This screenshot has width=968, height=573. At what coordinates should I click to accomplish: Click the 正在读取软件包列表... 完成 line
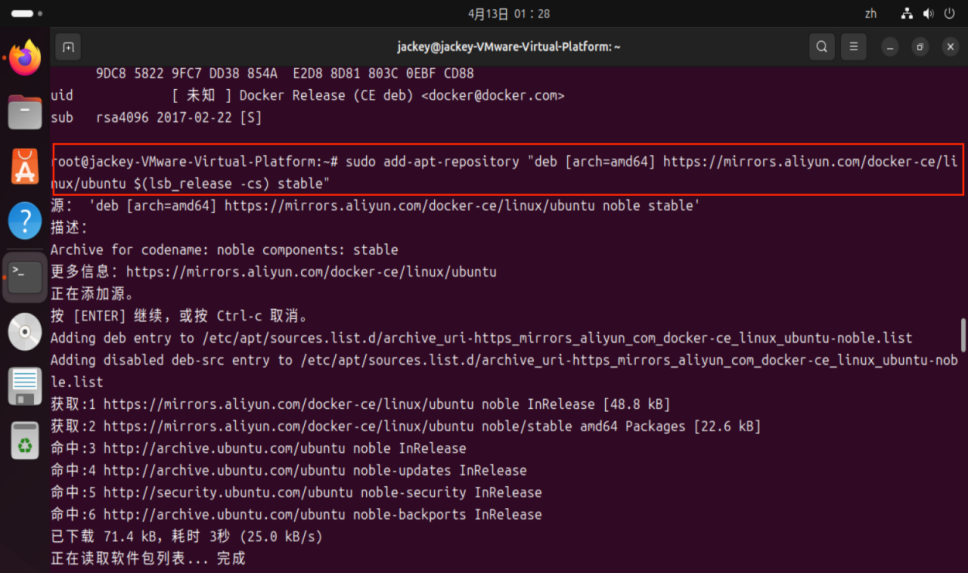[148, 559]
